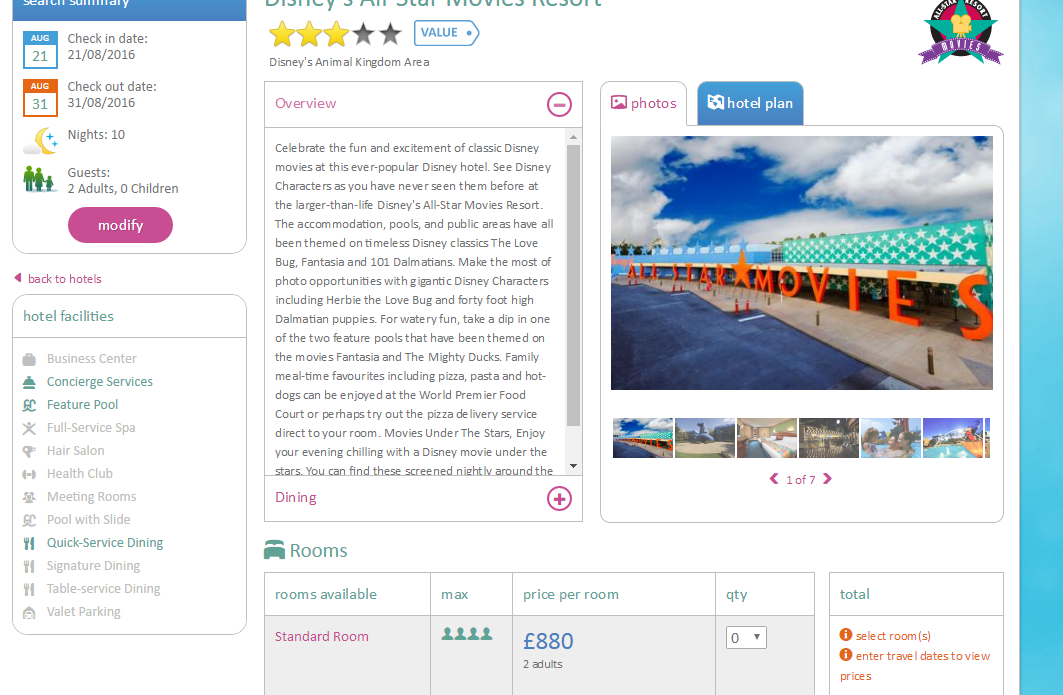The width and height of the screenshot is (1063, 695).
Task: Click the Quick-Service Dining cutlery icon
Action: point(29,544)
